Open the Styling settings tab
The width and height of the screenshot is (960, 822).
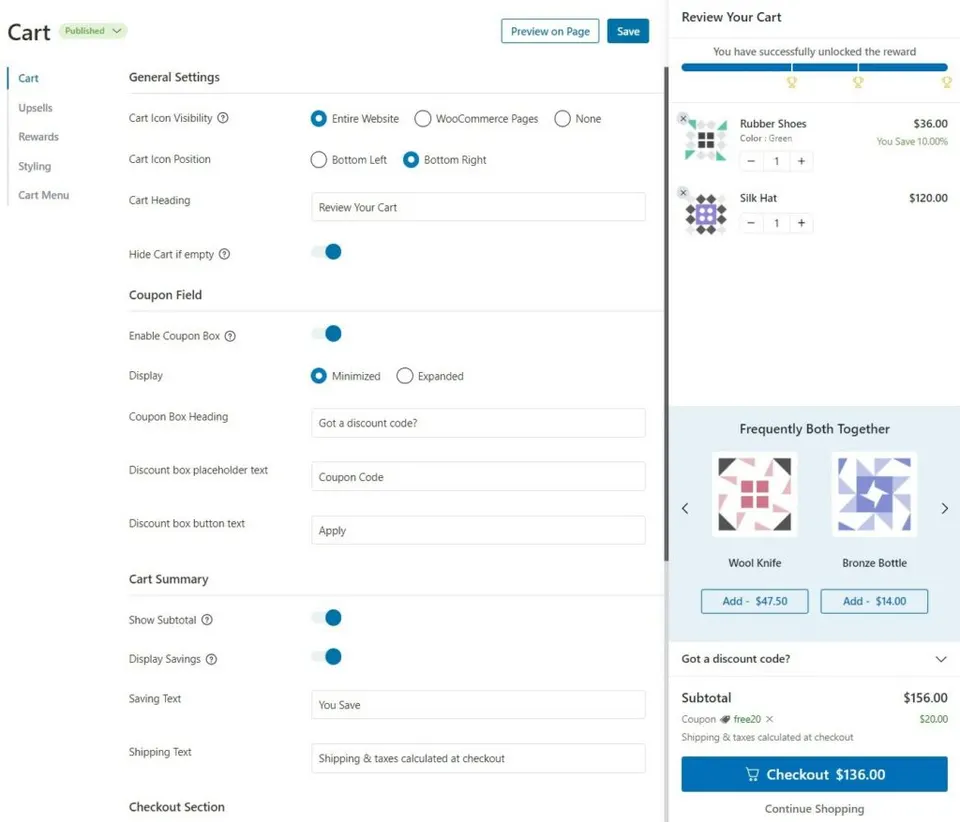(x=35, y=166)
